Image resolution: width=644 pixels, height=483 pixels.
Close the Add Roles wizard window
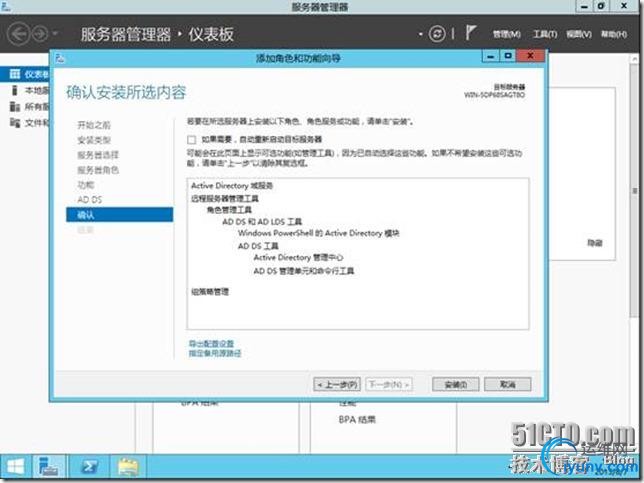531,56
